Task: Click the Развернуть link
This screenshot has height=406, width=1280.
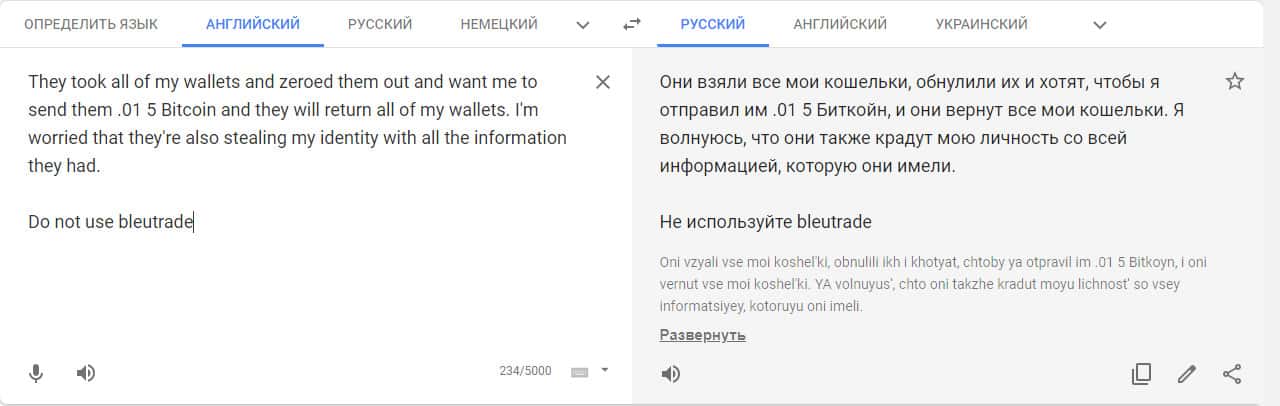Action: point(702,335)
